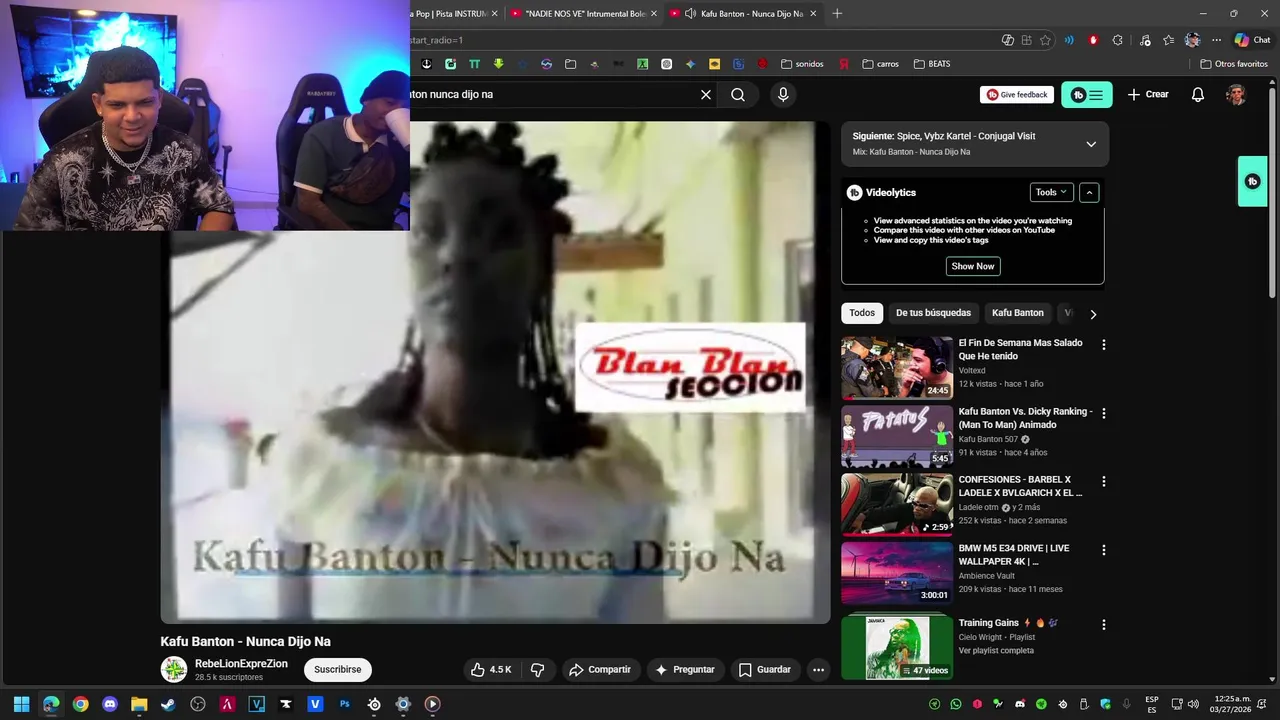Open the Otros favoritos bookmarks folder
The width and height of the screenshot is (1280, 720).
1234,64
